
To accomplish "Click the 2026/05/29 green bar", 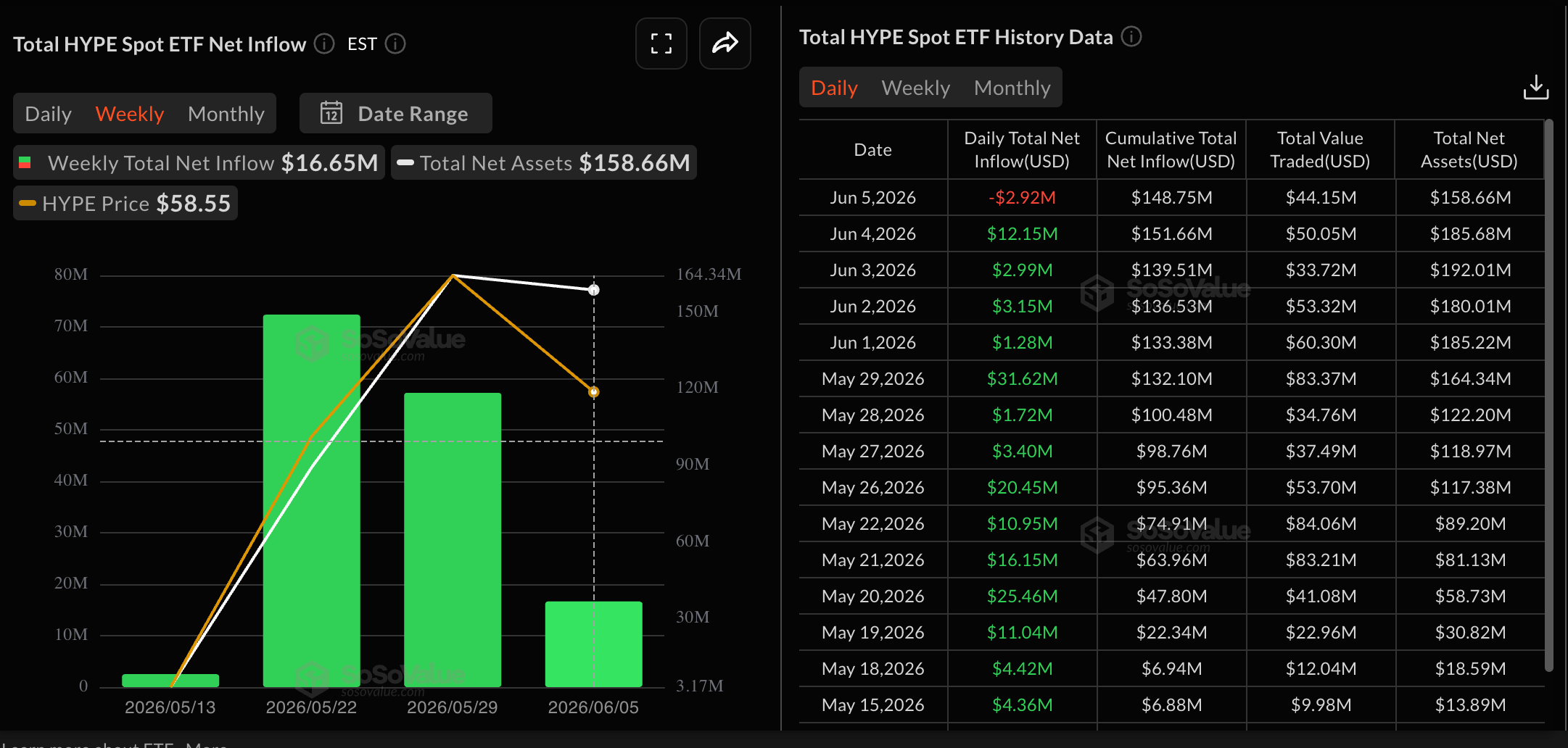I will (453, 539).
